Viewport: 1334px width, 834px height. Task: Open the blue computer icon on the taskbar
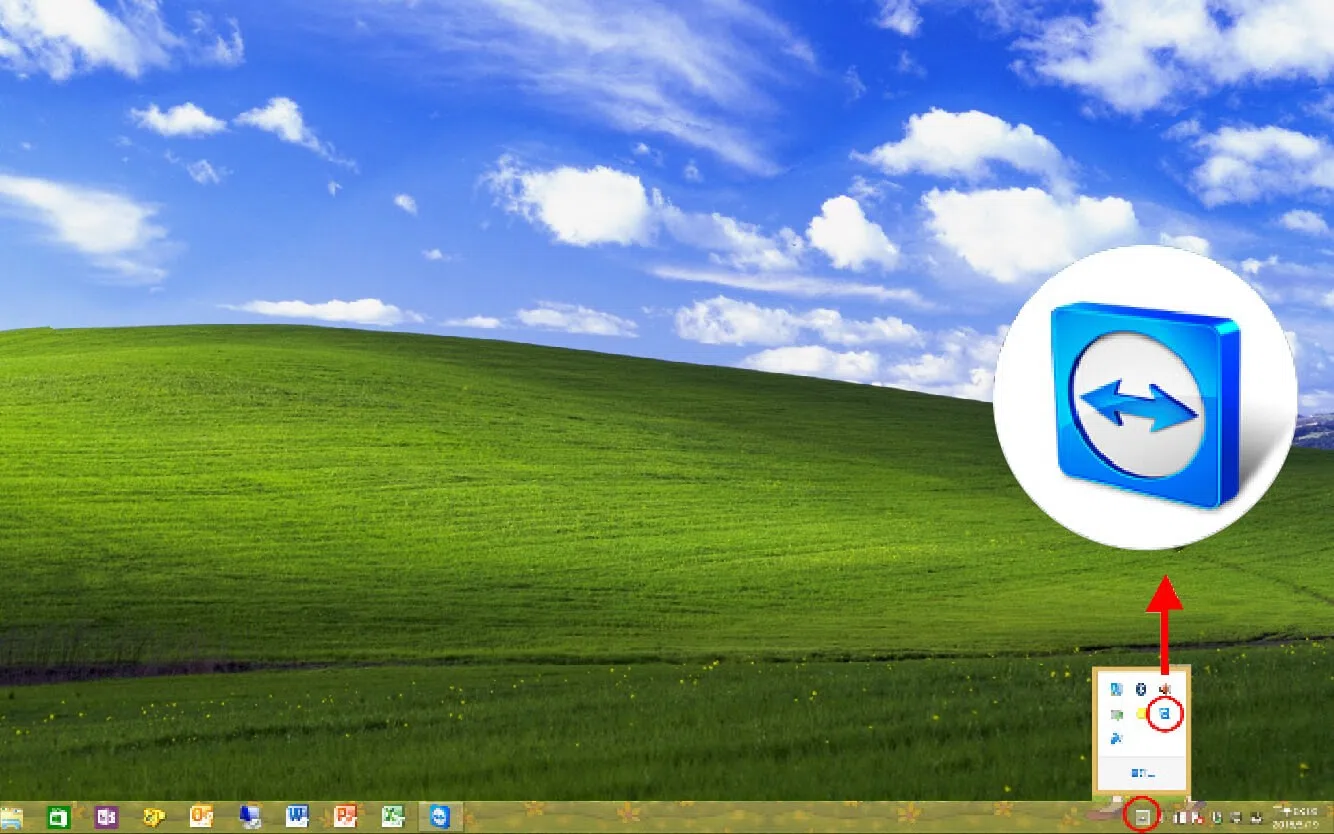250,818
